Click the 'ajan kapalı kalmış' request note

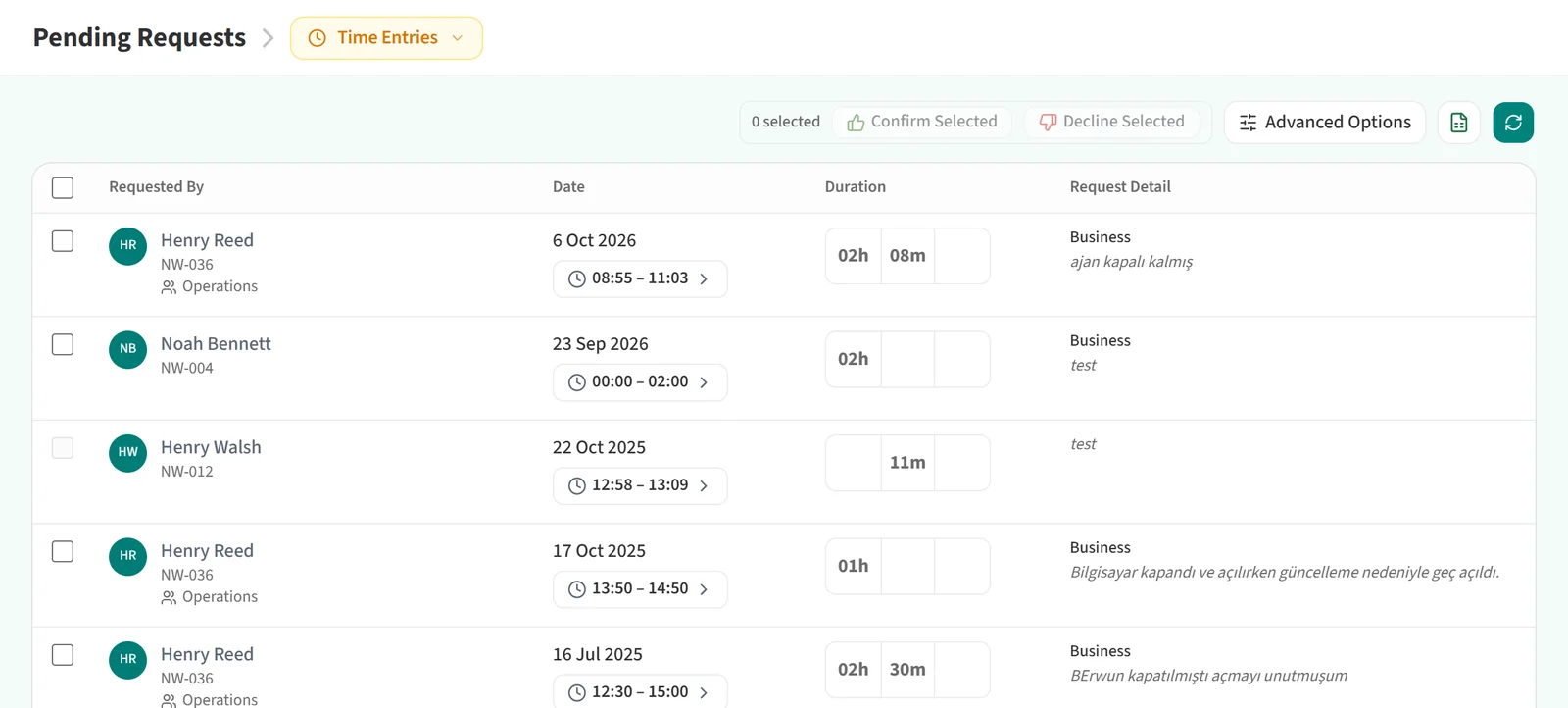[x=1131, y=262]
